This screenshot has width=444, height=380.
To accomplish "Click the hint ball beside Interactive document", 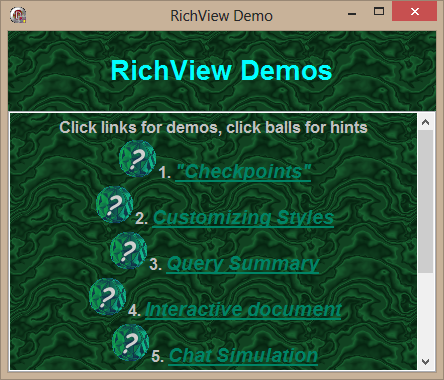I will click(108, 297).
